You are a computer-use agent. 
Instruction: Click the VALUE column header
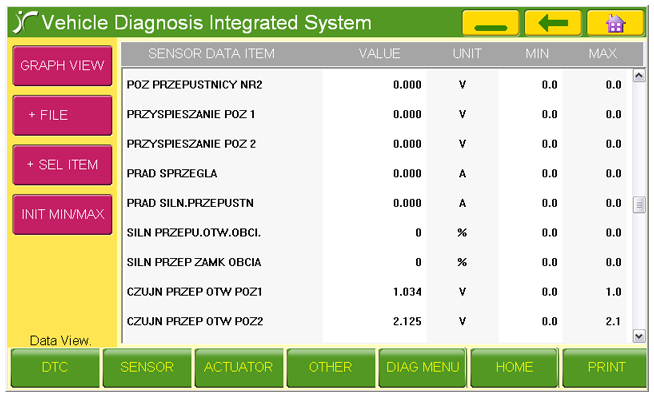coord(380,53)
